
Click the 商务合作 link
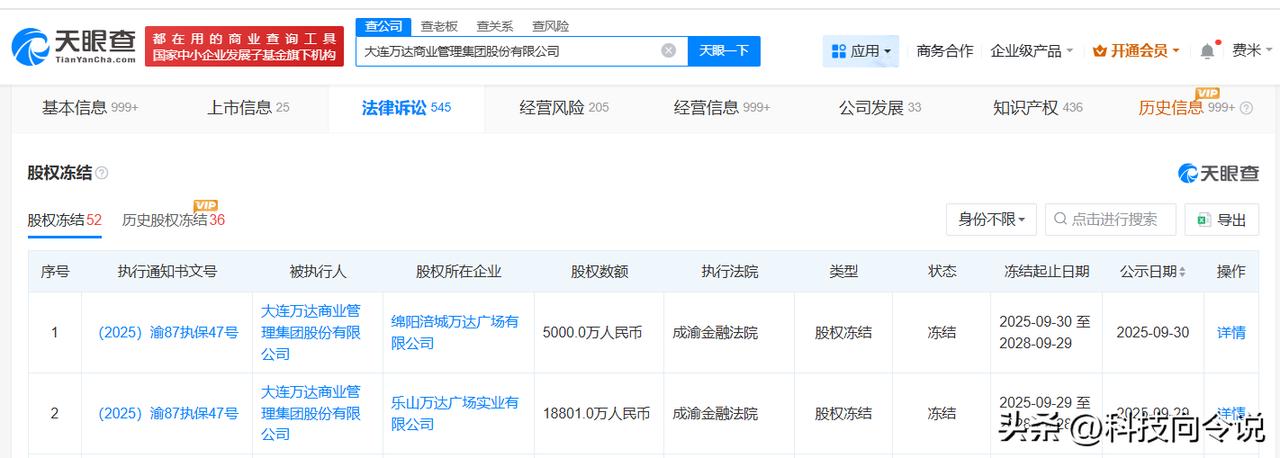pyautogui.click(x=945, y=51)
